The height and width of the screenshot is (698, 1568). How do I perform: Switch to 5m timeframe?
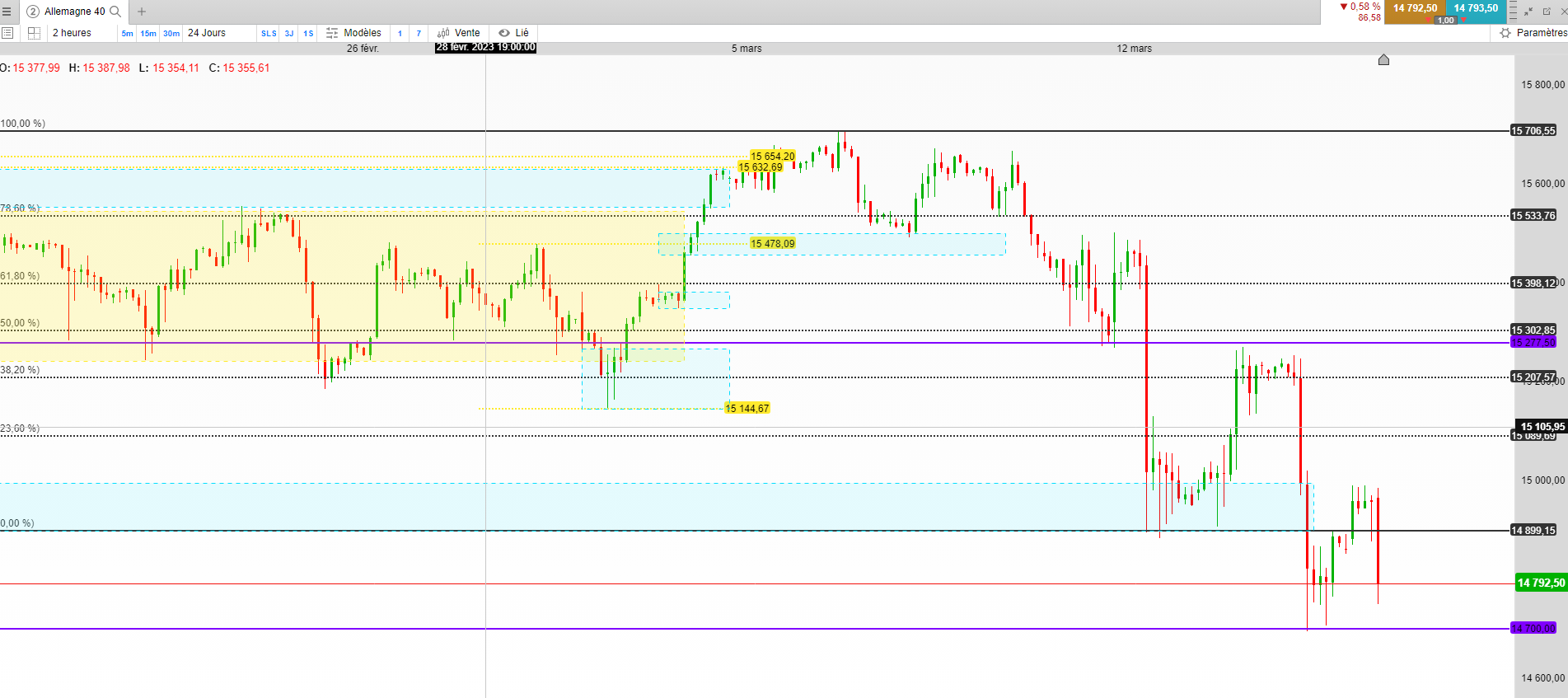(x=127, y=34)
